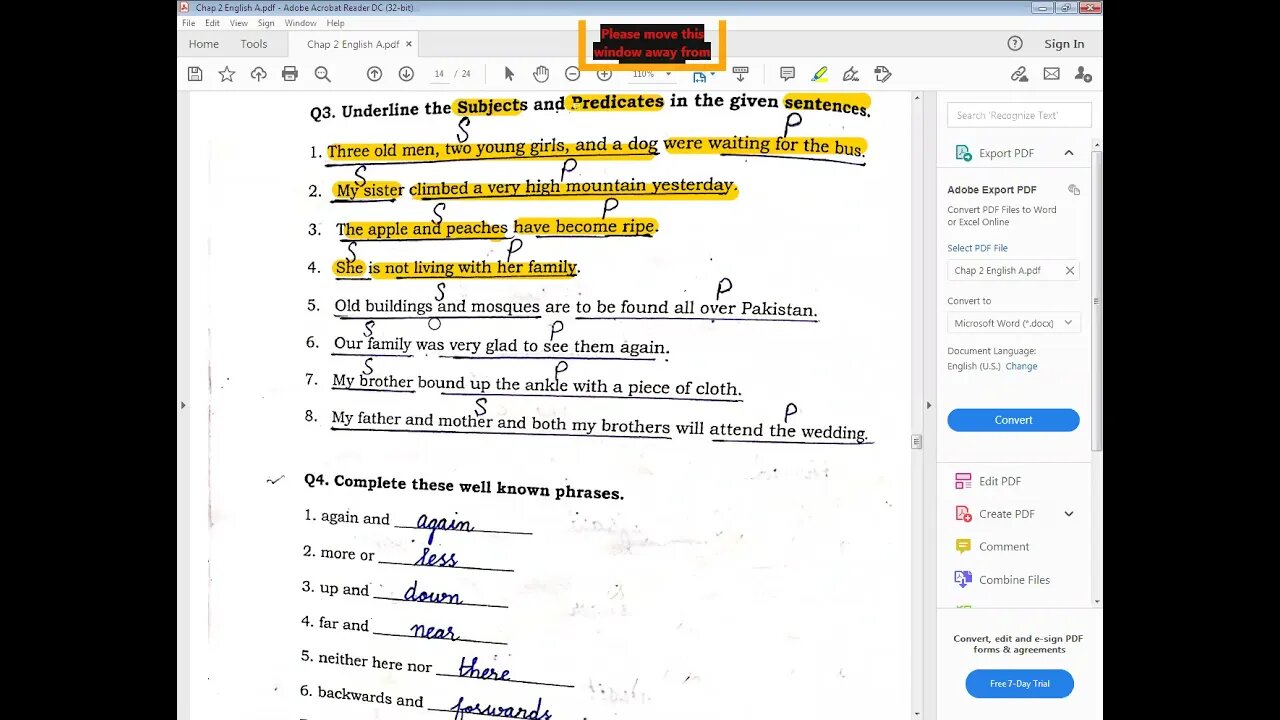Click the Select PDF File link
This screenshot has height=720, width=1280.
[977, 248]
